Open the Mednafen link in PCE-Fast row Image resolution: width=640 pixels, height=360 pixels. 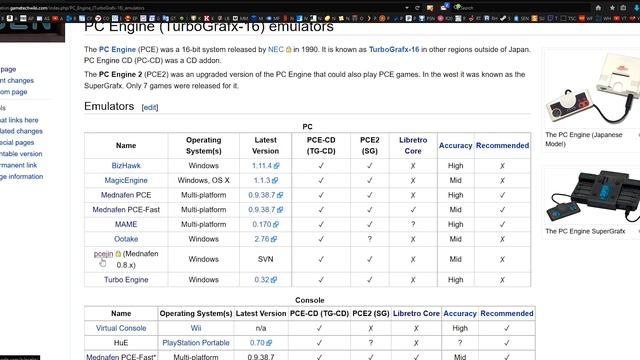coord(109,210)
